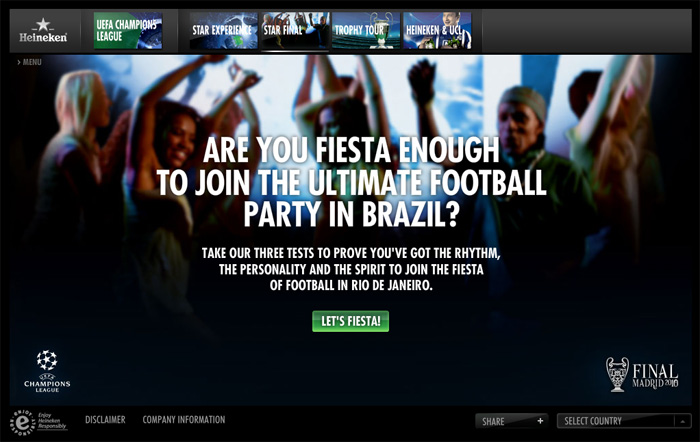Click the Champions League starball logo
Viewport: 700px width, 442px height.
pyautogui.click(x=47, y=371)
